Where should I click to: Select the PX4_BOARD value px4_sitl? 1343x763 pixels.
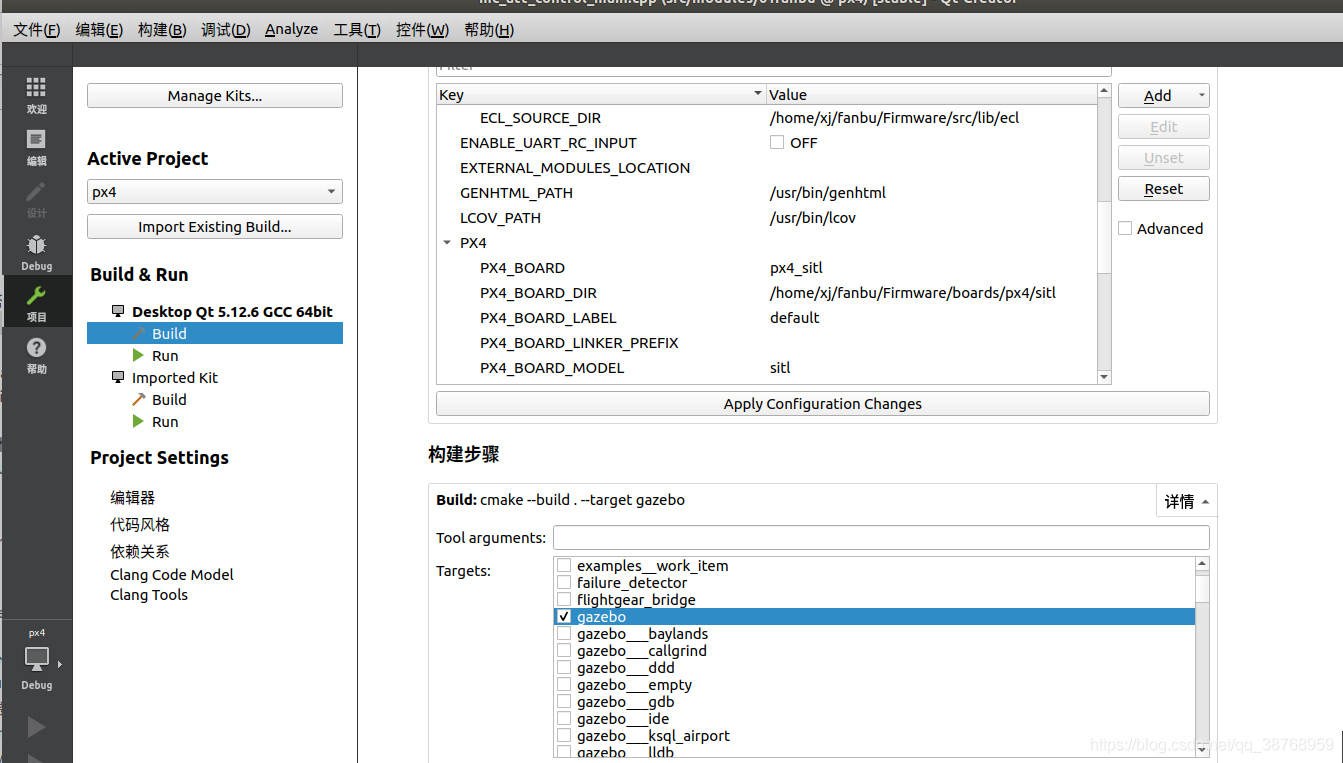click(x=796, y=267)
